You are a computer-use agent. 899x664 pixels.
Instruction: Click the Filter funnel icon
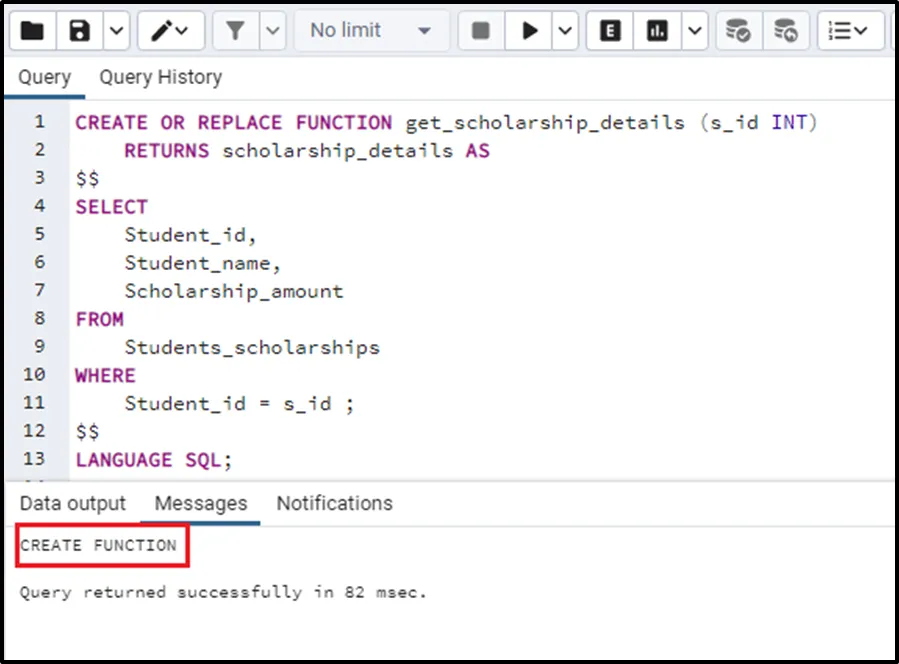(236, 31)
